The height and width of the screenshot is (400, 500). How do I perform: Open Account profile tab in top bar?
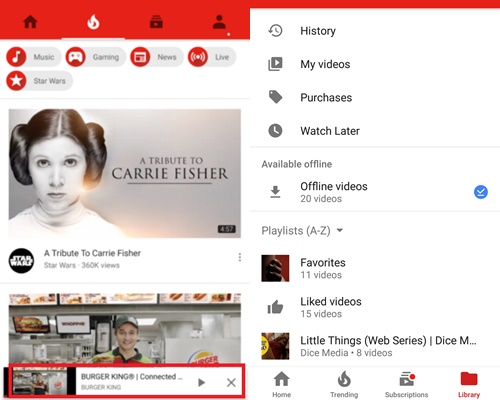pyautogui.click(x=219, y=22)
